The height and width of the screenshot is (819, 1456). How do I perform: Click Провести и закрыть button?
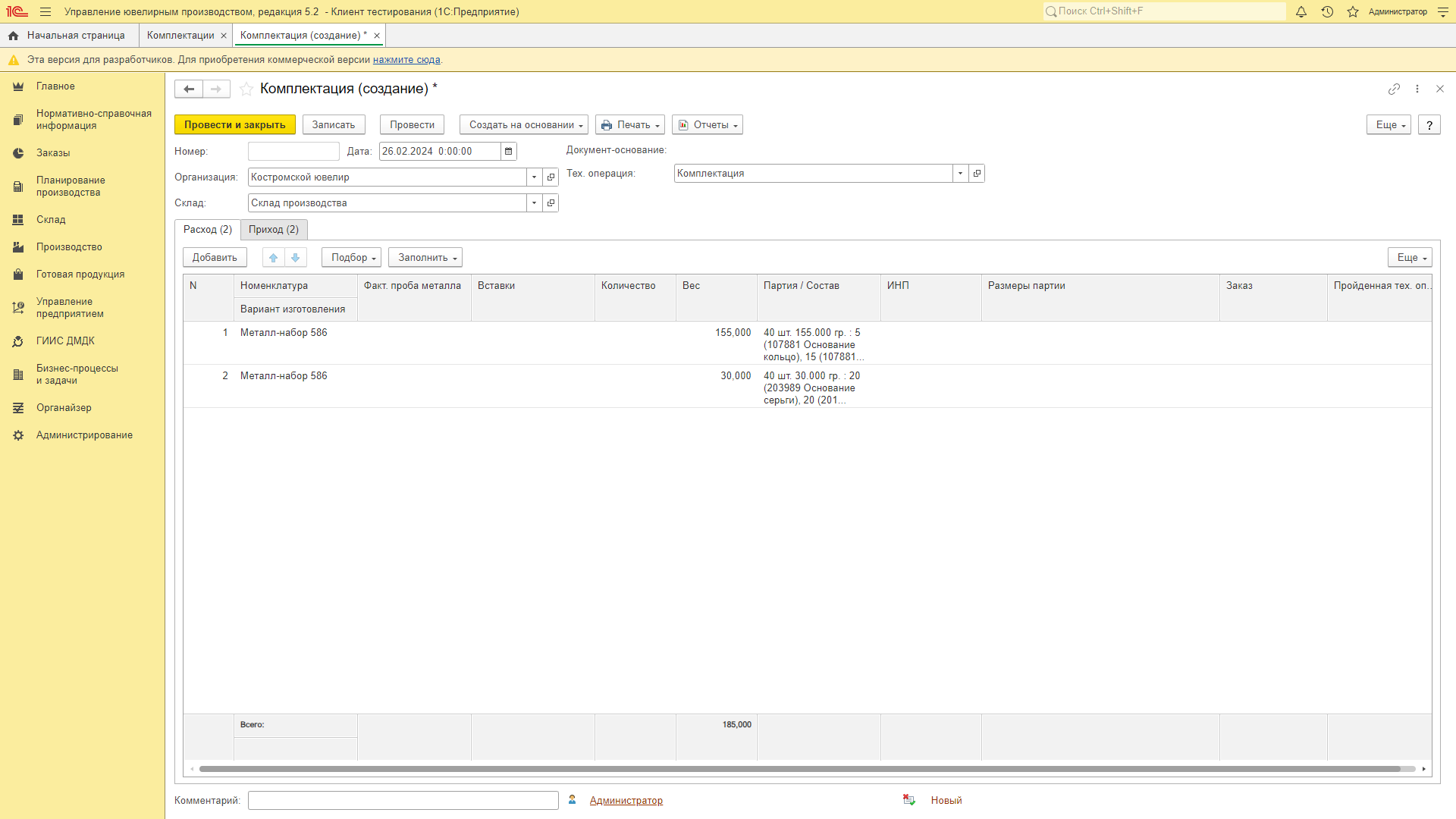point(235,125)
